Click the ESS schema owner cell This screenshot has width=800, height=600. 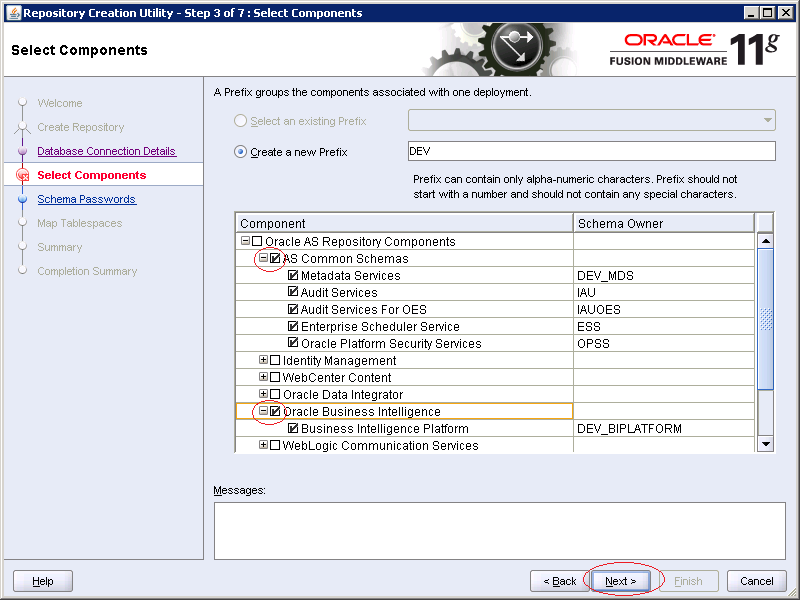click(x=664, y=327)
